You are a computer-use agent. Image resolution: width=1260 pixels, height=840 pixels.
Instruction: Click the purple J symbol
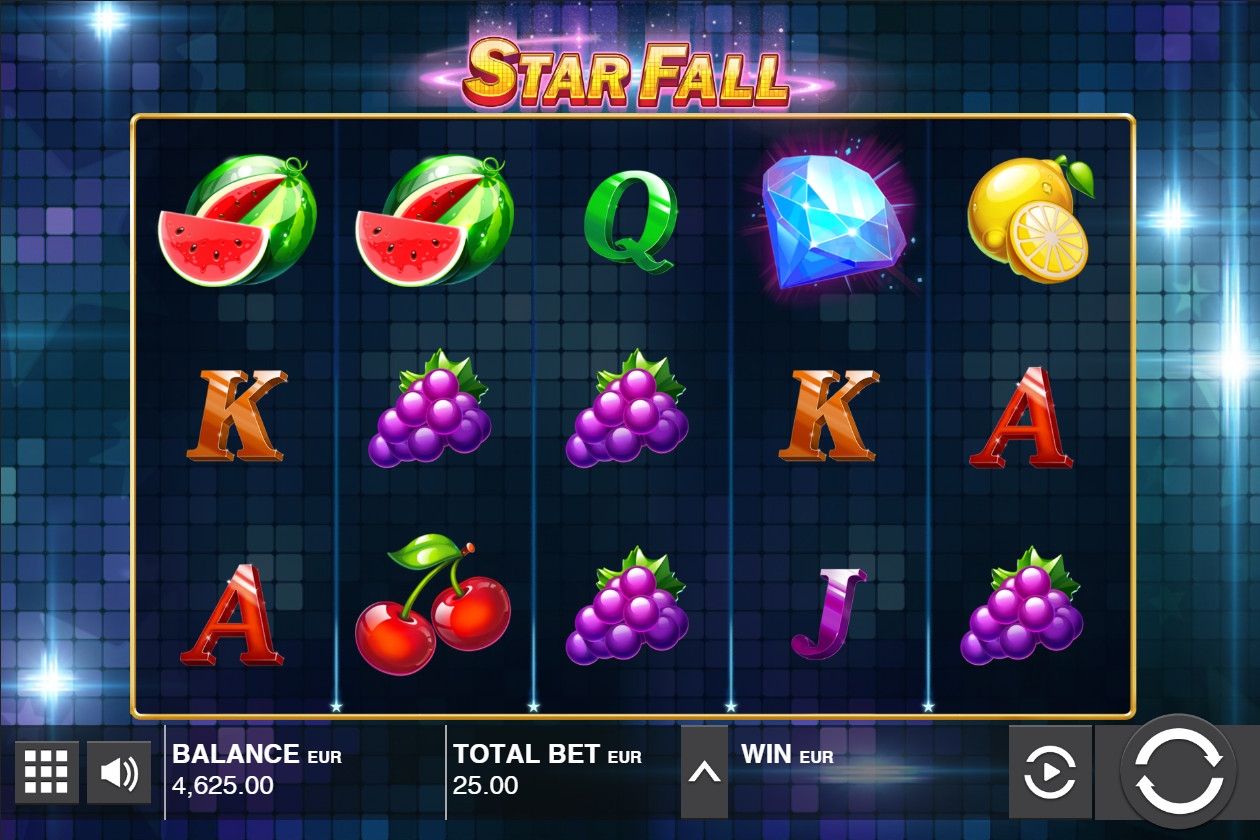pos(829,613)
